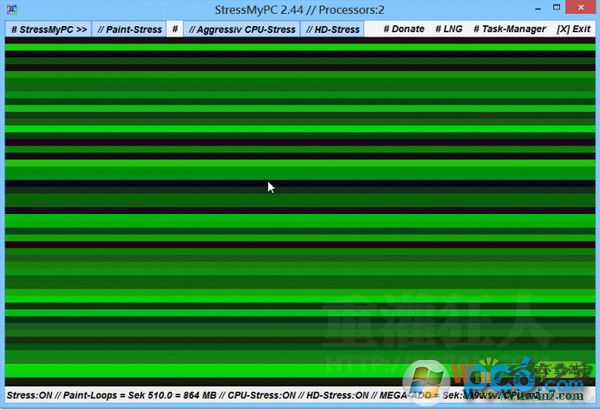Click the [X] Exit button
Viewport: 600px width, 409px height.
click(574, 29)
